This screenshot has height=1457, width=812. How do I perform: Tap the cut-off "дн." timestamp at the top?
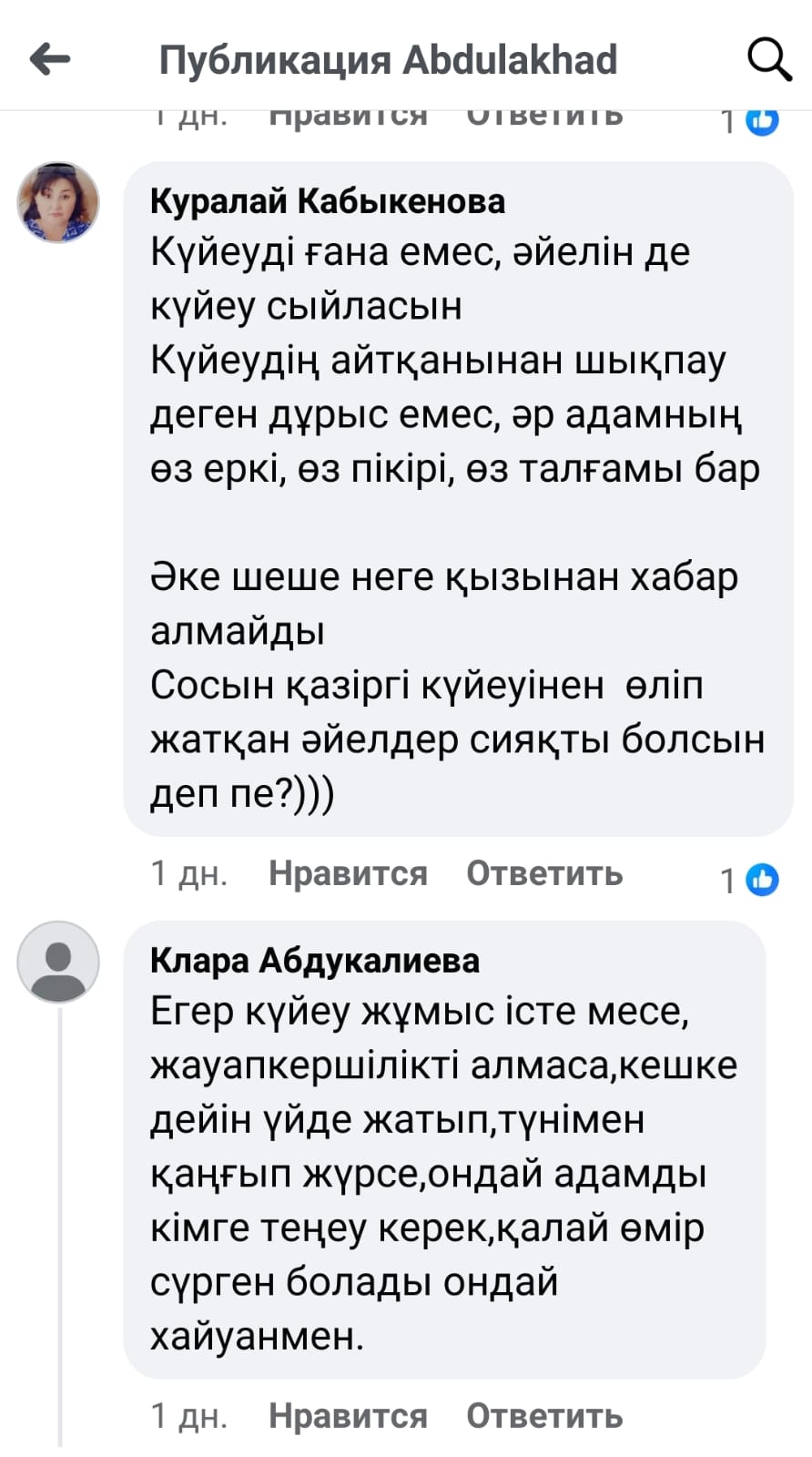pyautogui.click(x=191, y=117)
